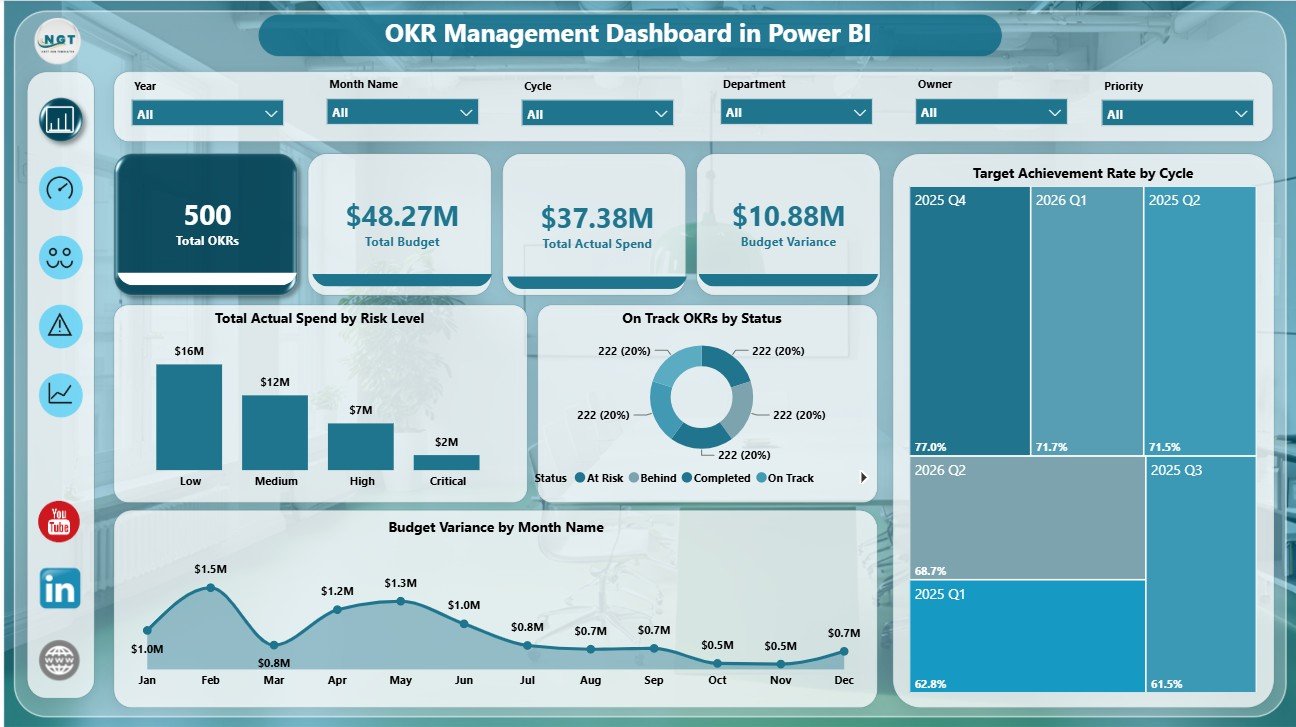The width and height of the screenshot is (1296, 727).
Task: Click the 61.5% label in 2025 Q3
Action: 1166,683
